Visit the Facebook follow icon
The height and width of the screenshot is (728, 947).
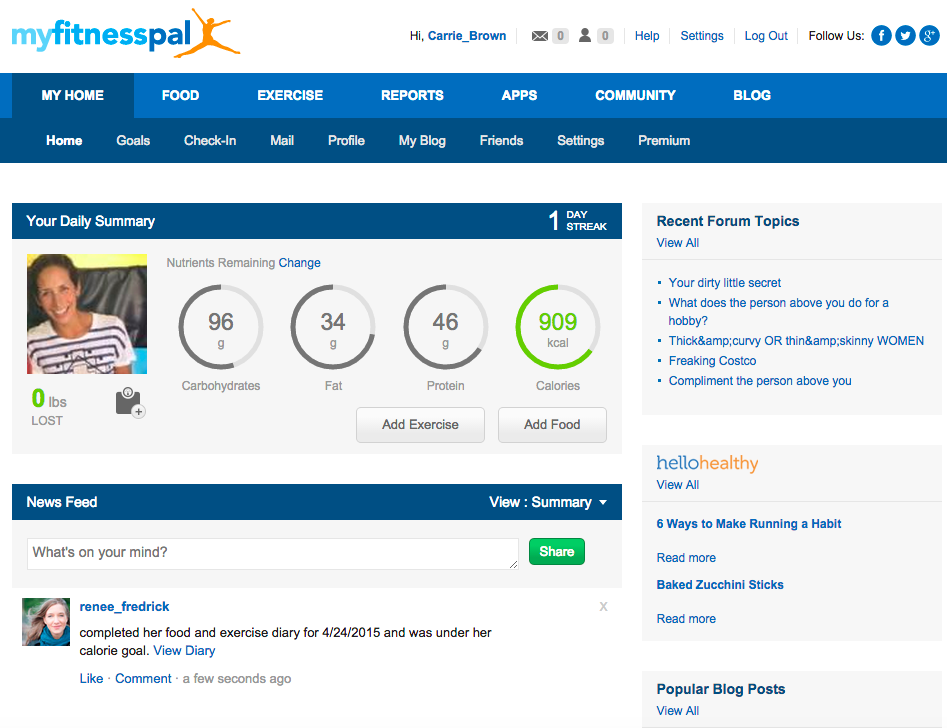[x=881, y=36]
